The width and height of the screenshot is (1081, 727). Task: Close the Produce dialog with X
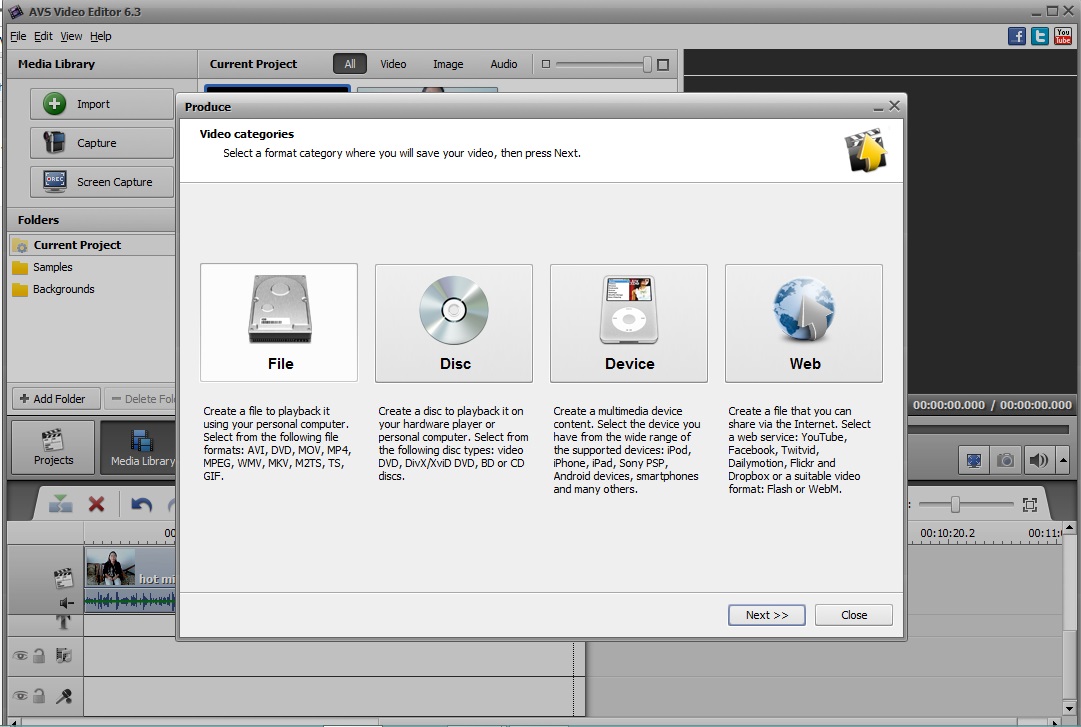click(894, 105)
